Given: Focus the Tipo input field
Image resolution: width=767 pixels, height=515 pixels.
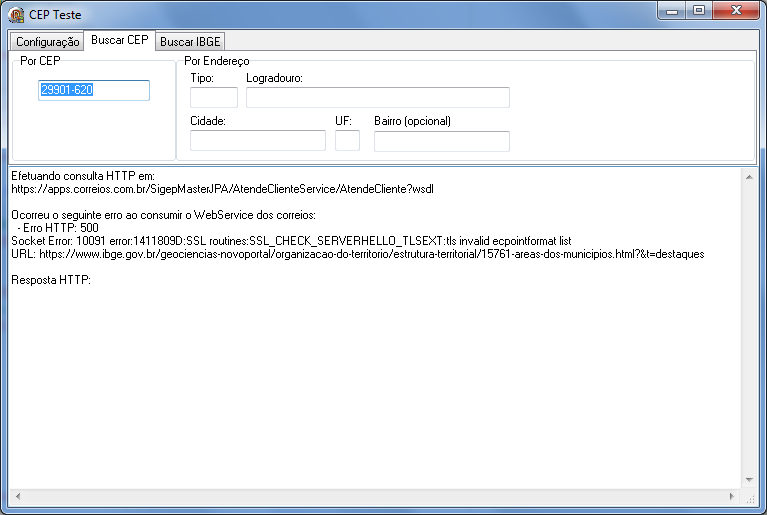Looking at the screenshot, I should [x=214, y=97].
